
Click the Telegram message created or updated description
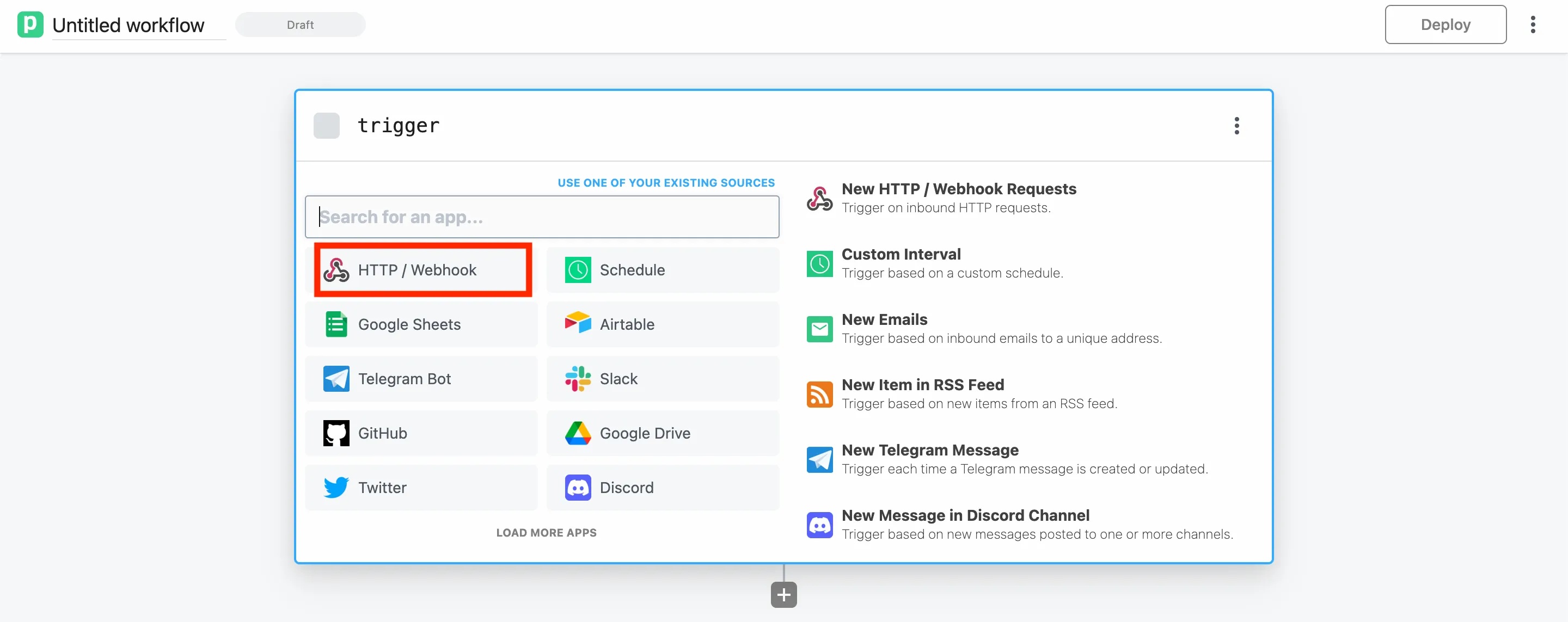pyautogui.click(x=1025, y=469)
